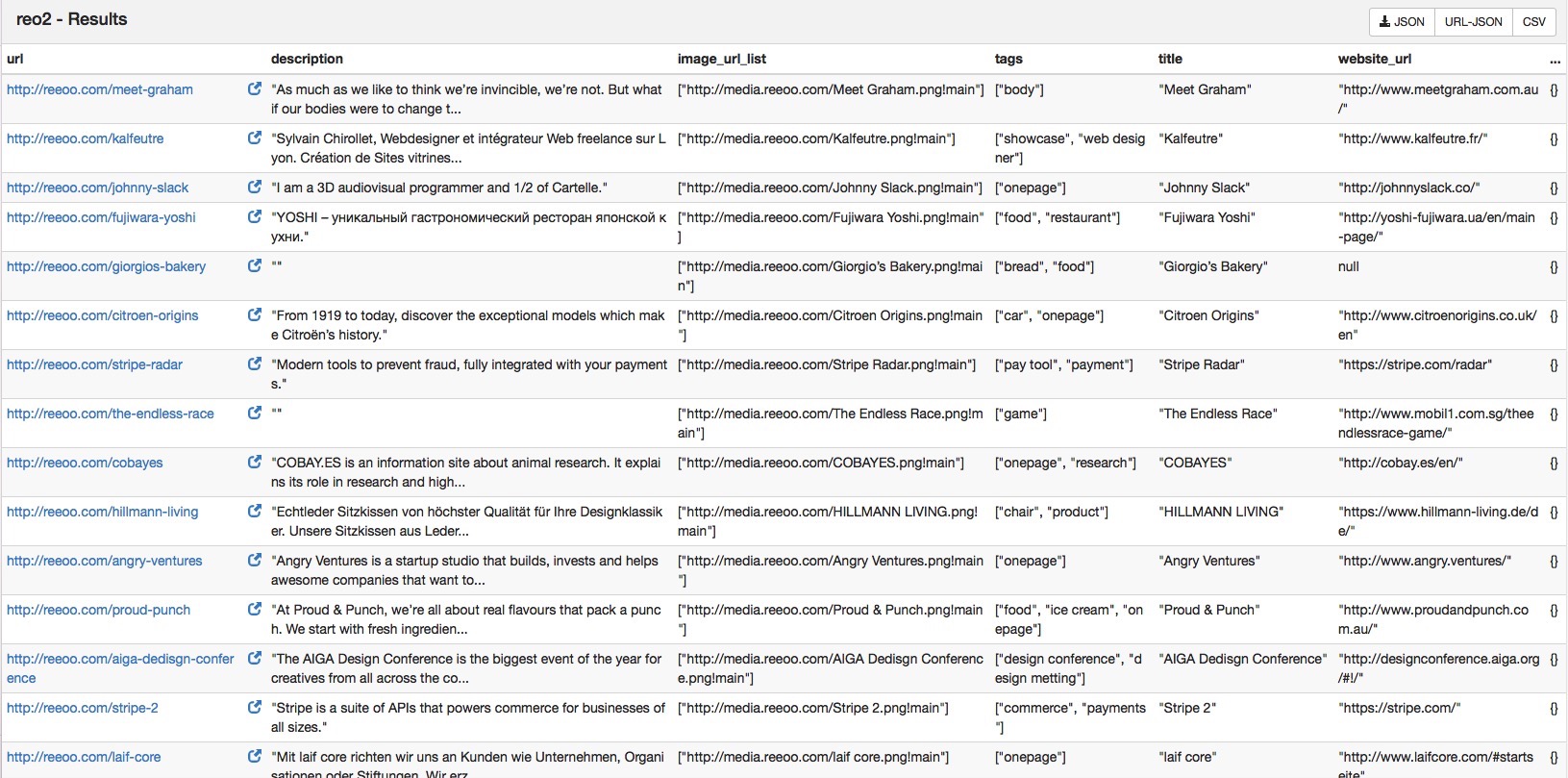
Task: Export results as CSV
Action: (1534, 22)
